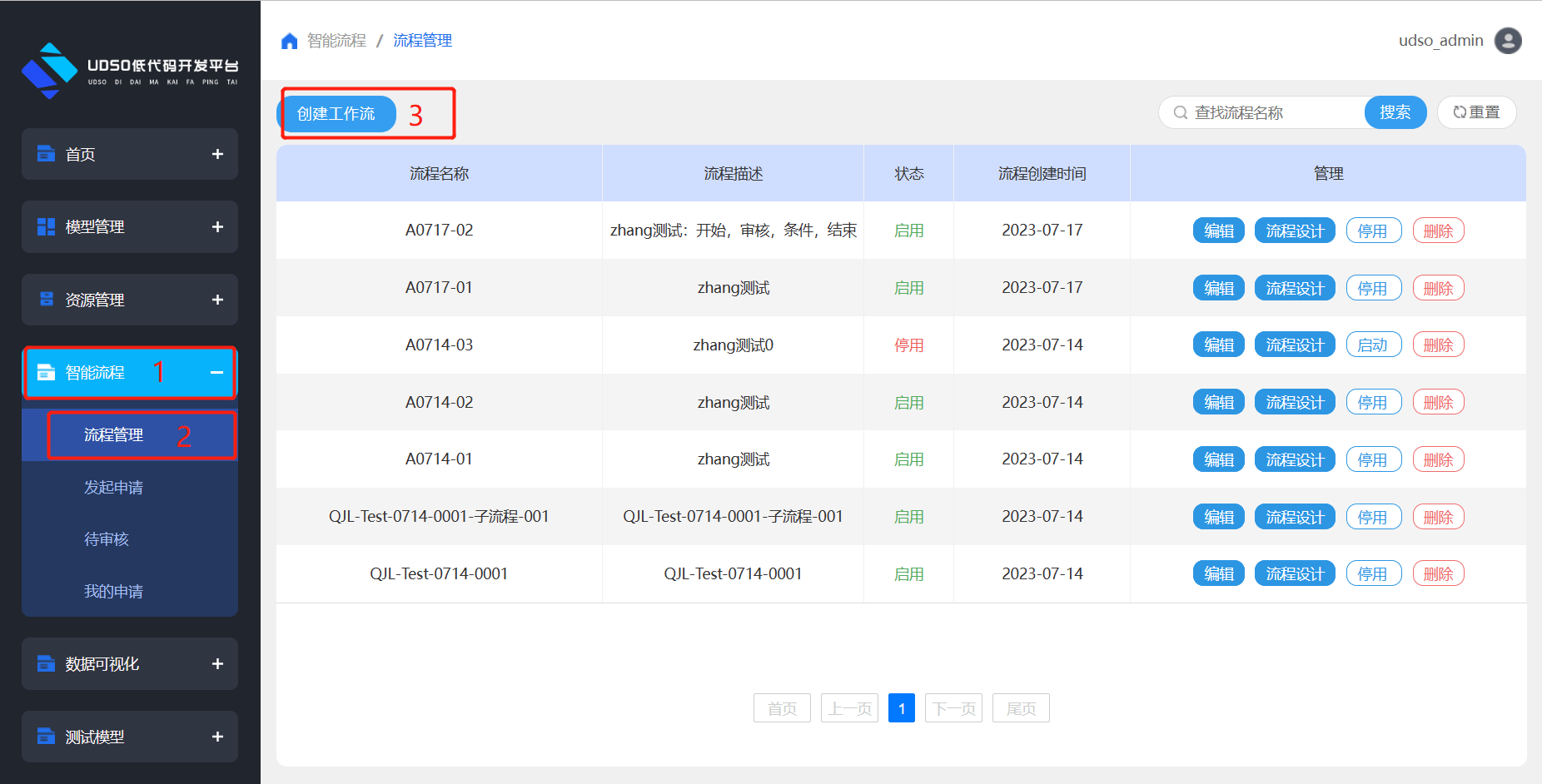1542x784 pixels.
Task: Click the udso_admin user avatar icon
Action: [1508, 41]
